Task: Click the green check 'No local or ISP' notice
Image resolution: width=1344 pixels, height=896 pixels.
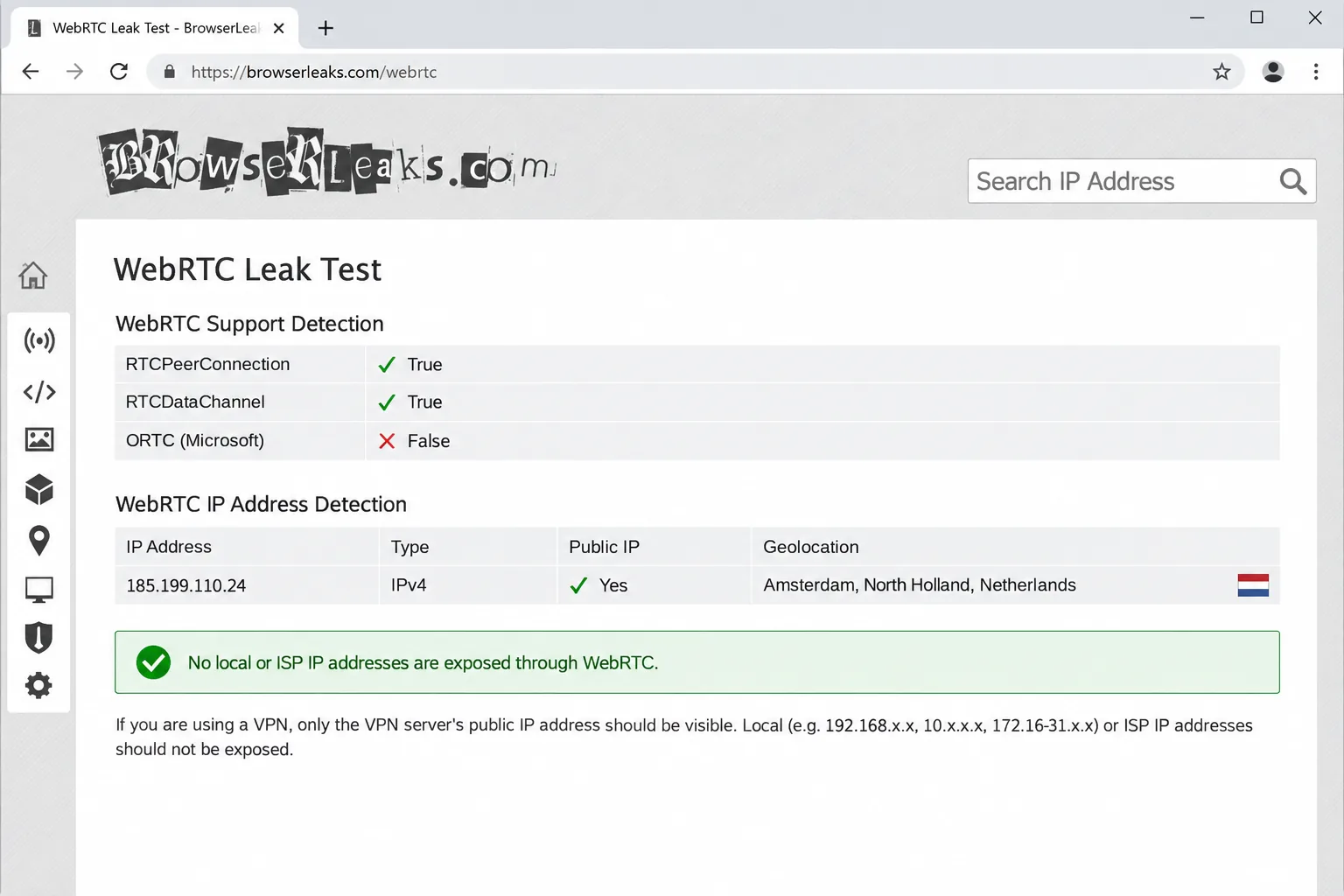Action: click(x=696, y=662)
